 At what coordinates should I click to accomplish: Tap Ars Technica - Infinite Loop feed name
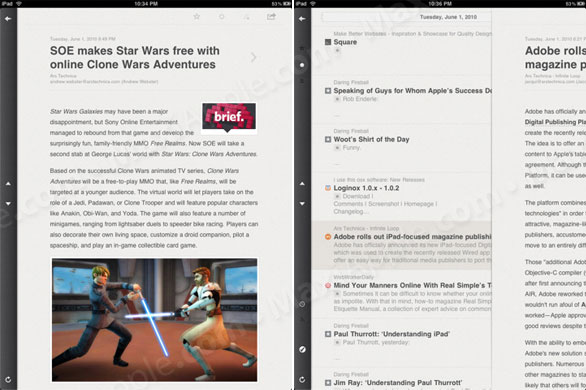[366, 228]
